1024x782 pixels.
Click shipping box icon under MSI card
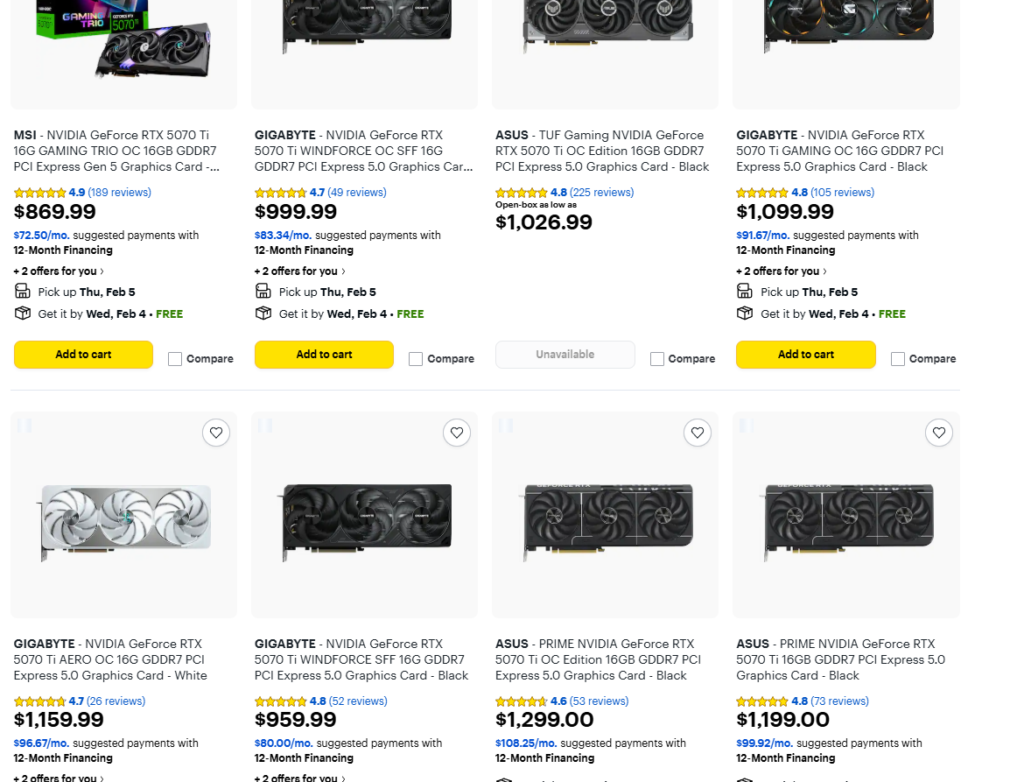[x=23, y=313]
